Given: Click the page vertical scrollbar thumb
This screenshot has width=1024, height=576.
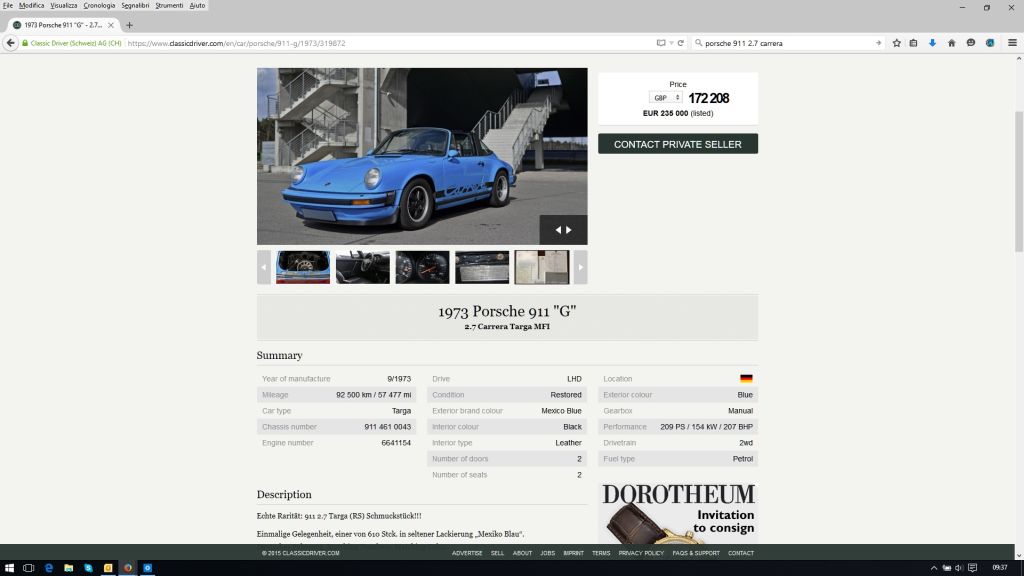Looking at the screenshot, I should pos(1019,182).
